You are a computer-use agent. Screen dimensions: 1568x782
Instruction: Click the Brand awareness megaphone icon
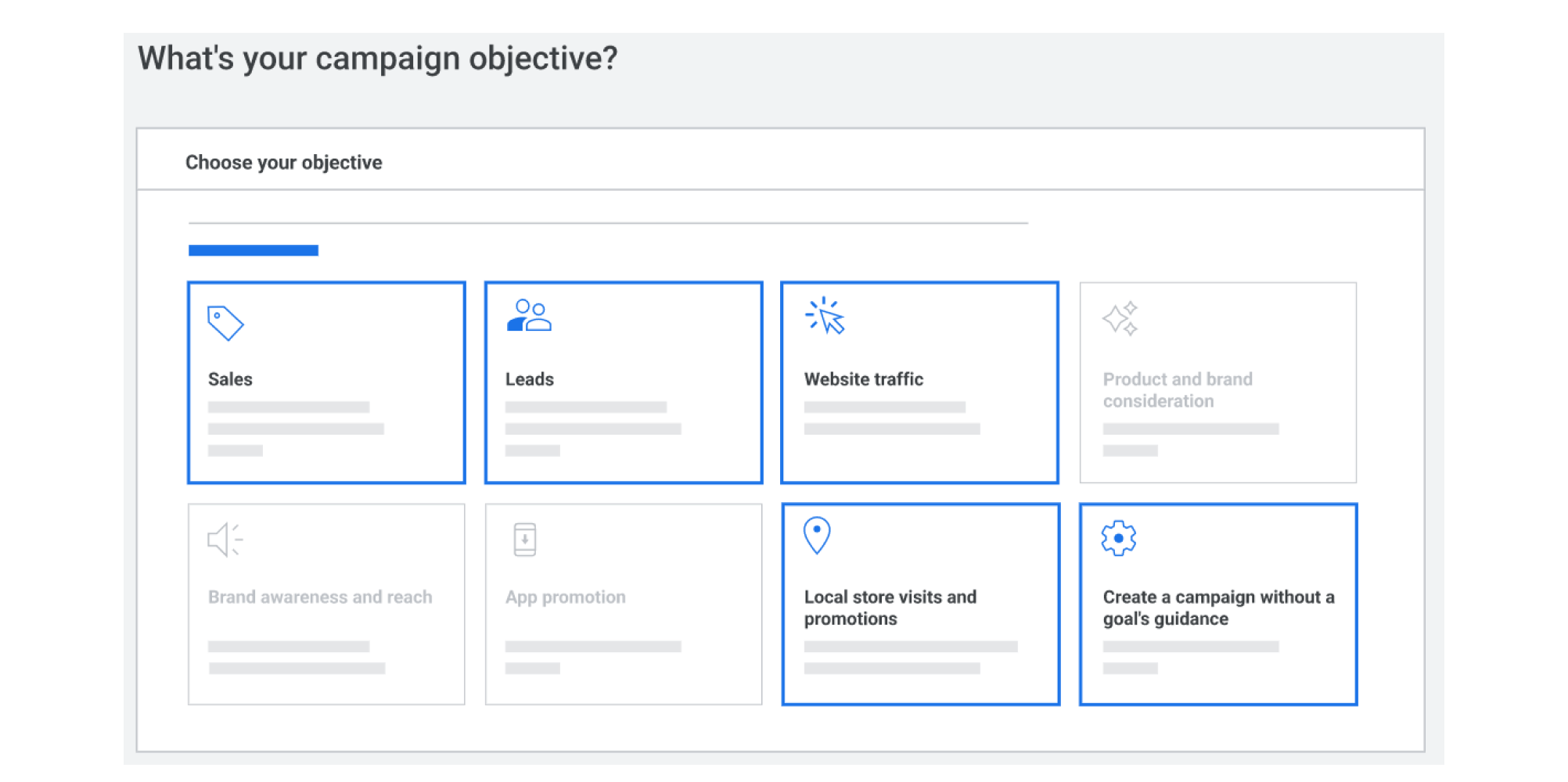click(x=225, y=540)
